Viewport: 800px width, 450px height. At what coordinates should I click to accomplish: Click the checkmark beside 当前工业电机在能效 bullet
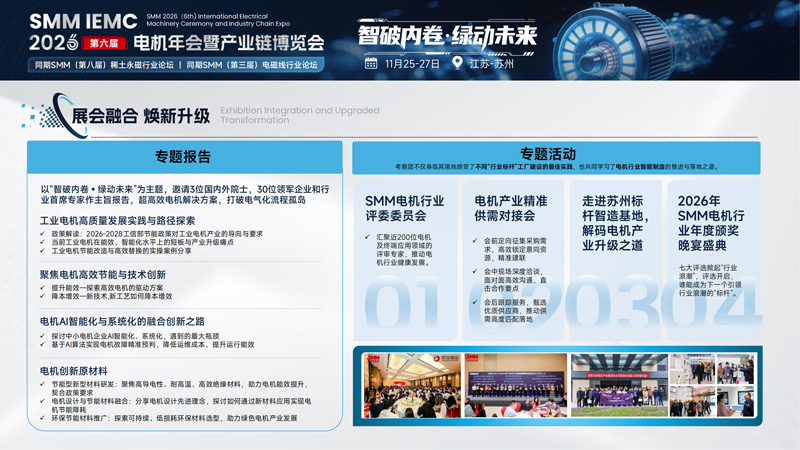click(43, 242)
